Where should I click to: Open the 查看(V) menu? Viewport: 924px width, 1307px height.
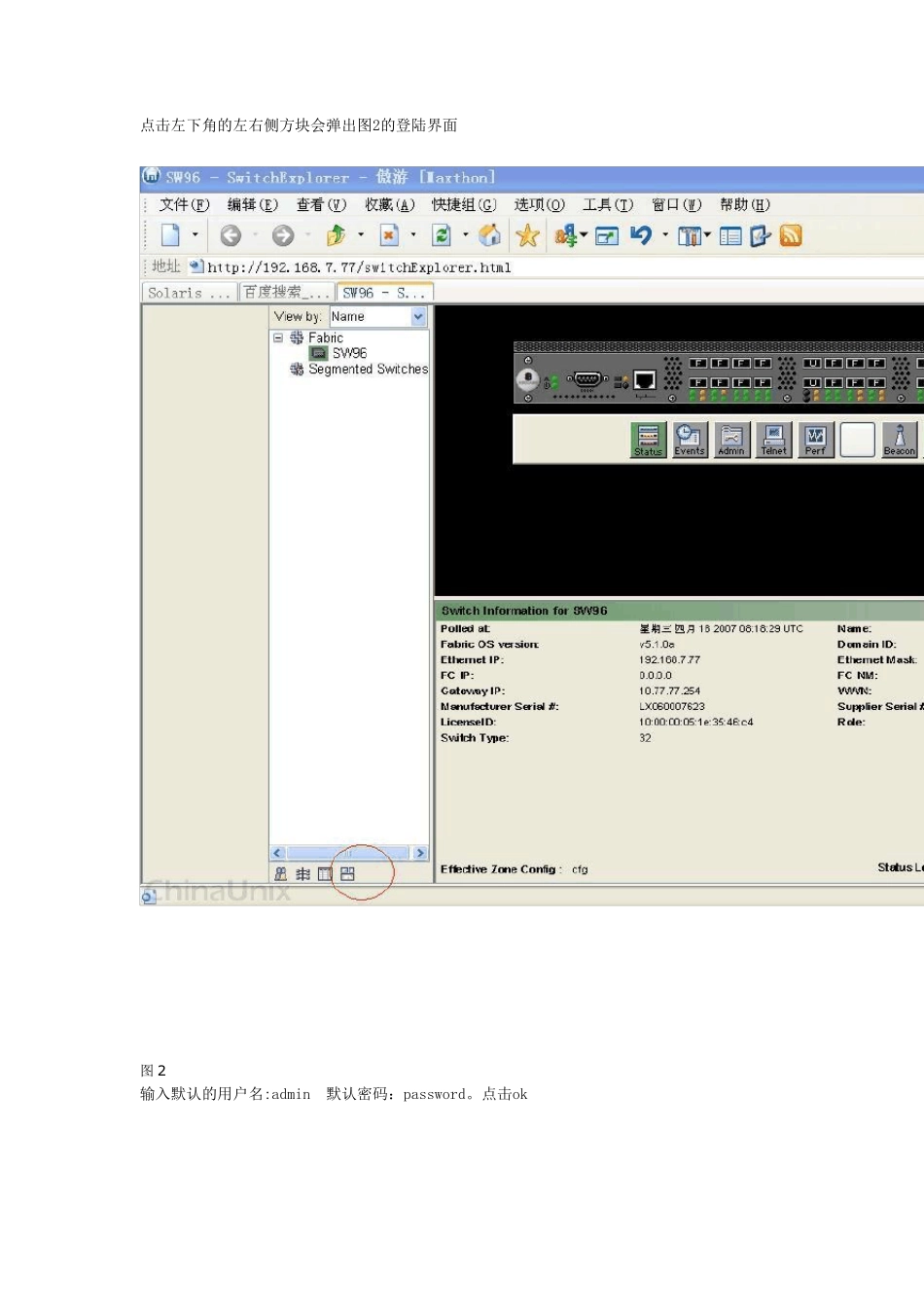pos(321,204)
